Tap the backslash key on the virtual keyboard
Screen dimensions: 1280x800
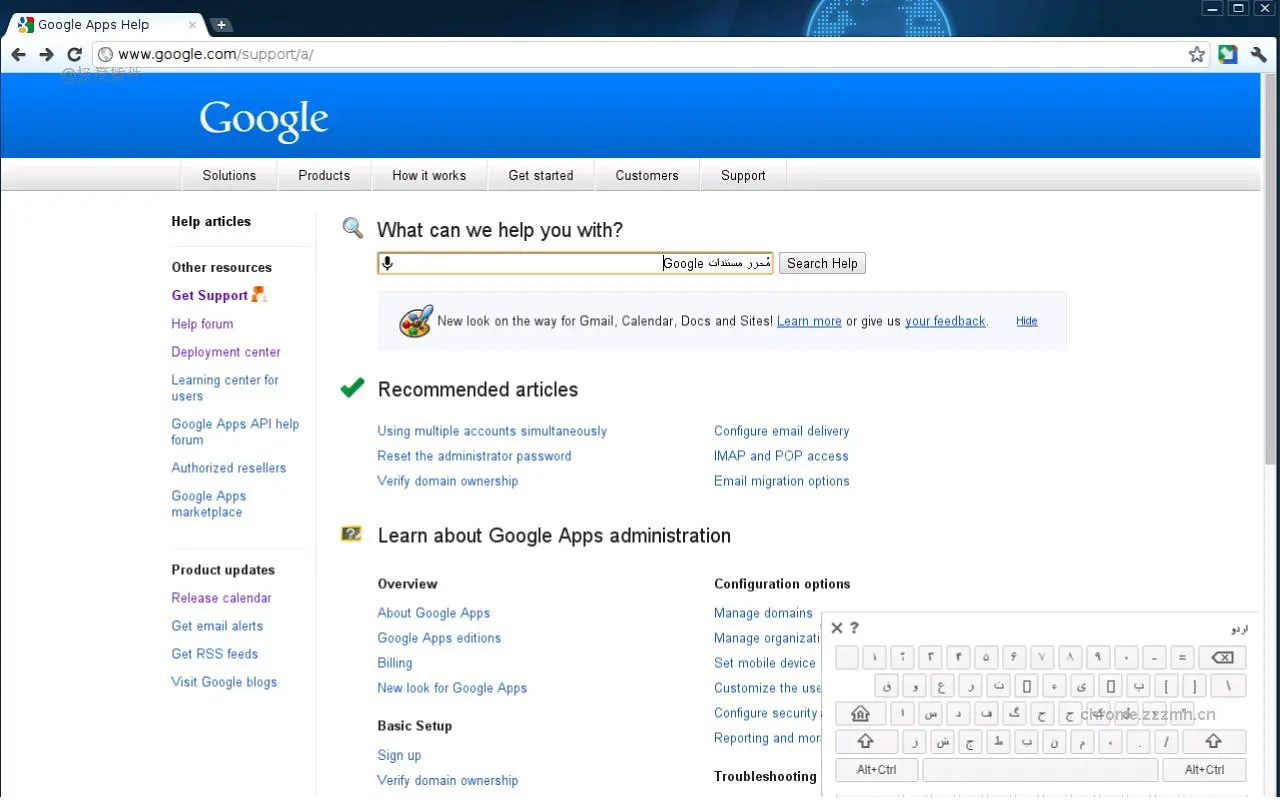click(x=1228, y=685)
